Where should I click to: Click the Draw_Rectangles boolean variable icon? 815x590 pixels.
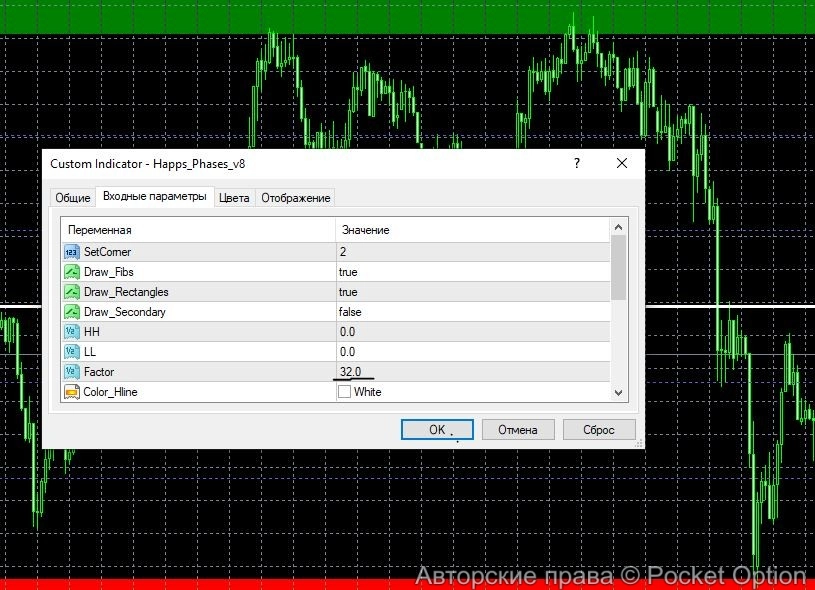[x=72, y=292]
